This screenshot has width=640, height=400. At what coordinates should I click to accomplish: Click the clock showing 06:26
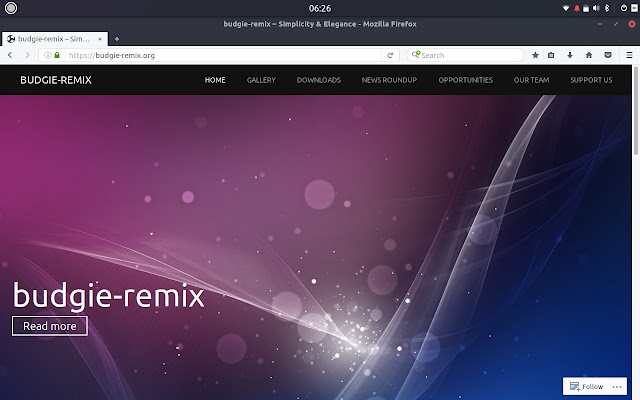click(320, 8)
